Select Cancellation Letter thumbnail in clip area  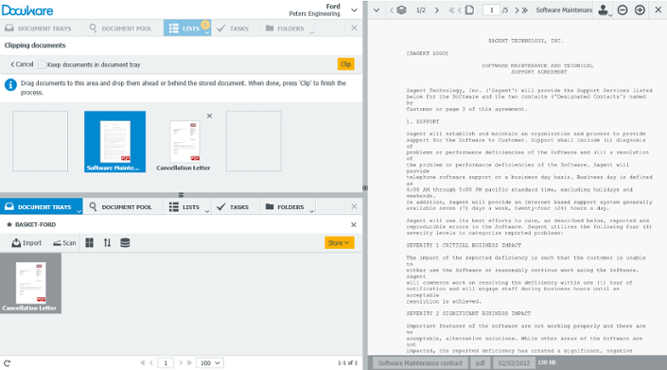coord(183,146)
